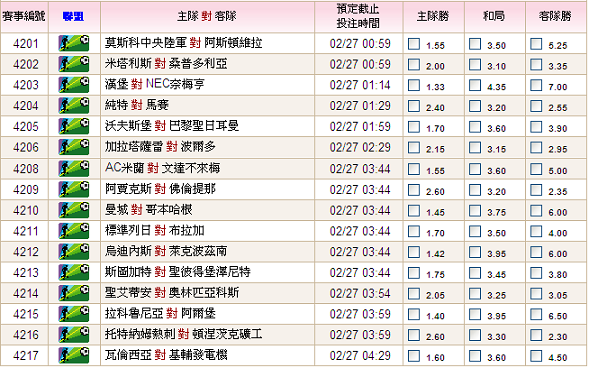Image resolution: width=589 pixels, height=368 pixels.
Task: Click the soccer league icon for match 4212
Action: [74, 251]
